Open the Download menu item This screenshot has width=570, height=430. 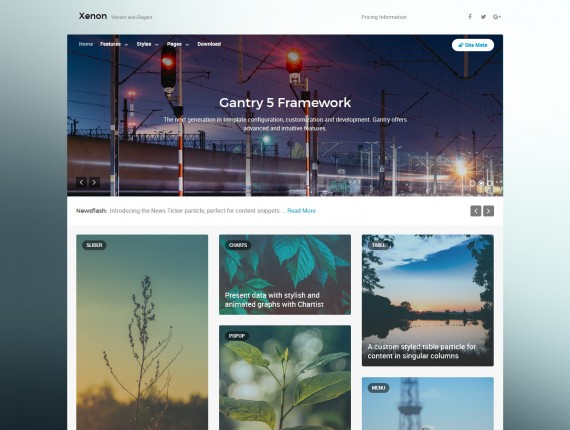(209, 44)
